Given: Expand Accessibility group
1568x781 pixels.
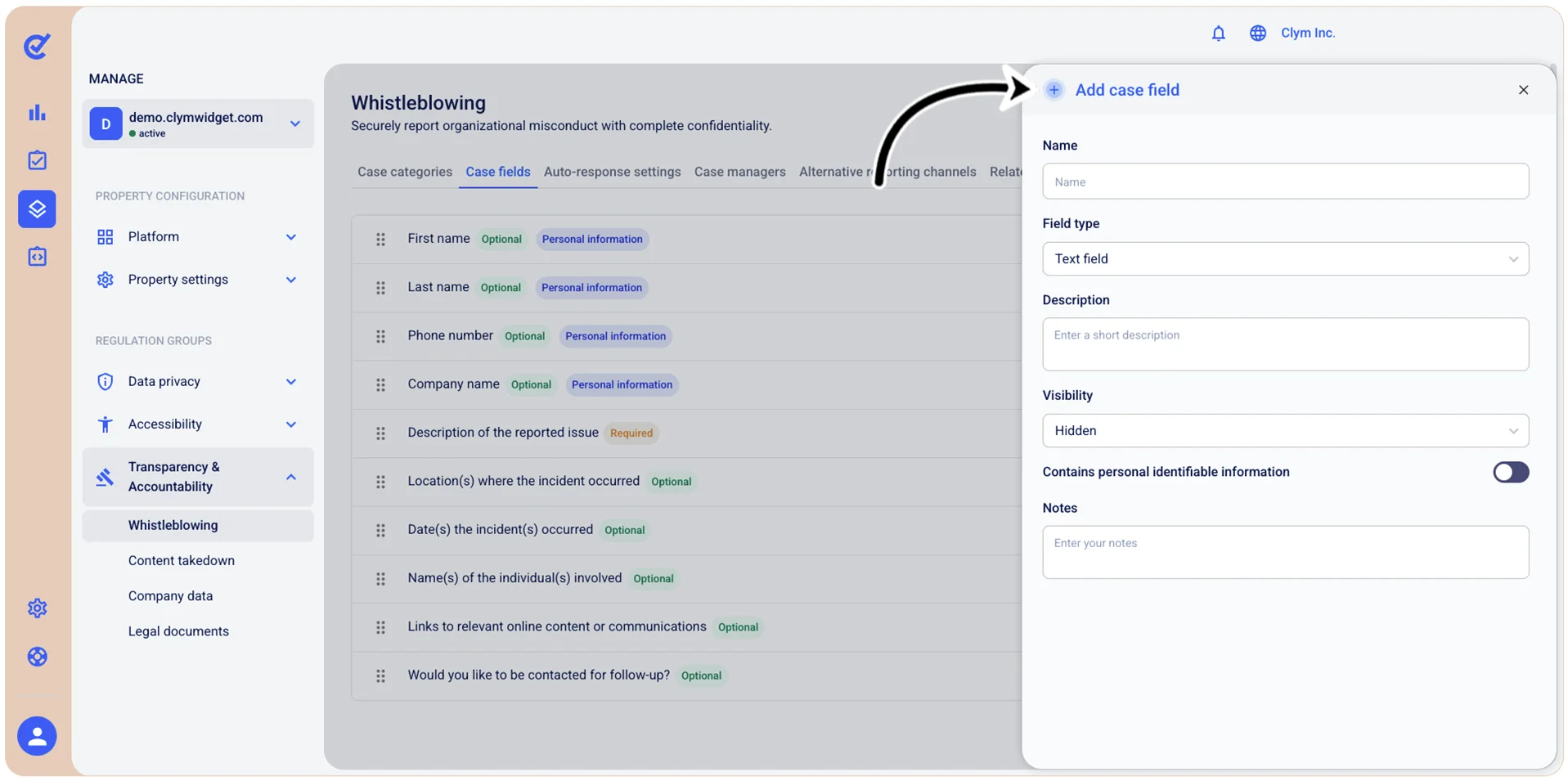Looking at the screenshot, I should tap(198, 424).
